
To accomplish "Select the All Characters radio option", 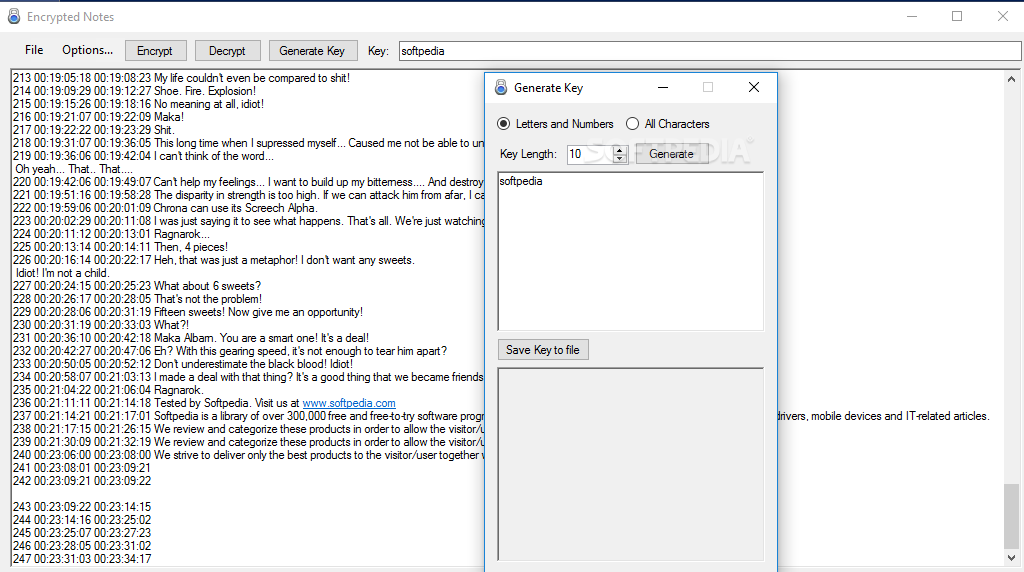I will (667, 124).
